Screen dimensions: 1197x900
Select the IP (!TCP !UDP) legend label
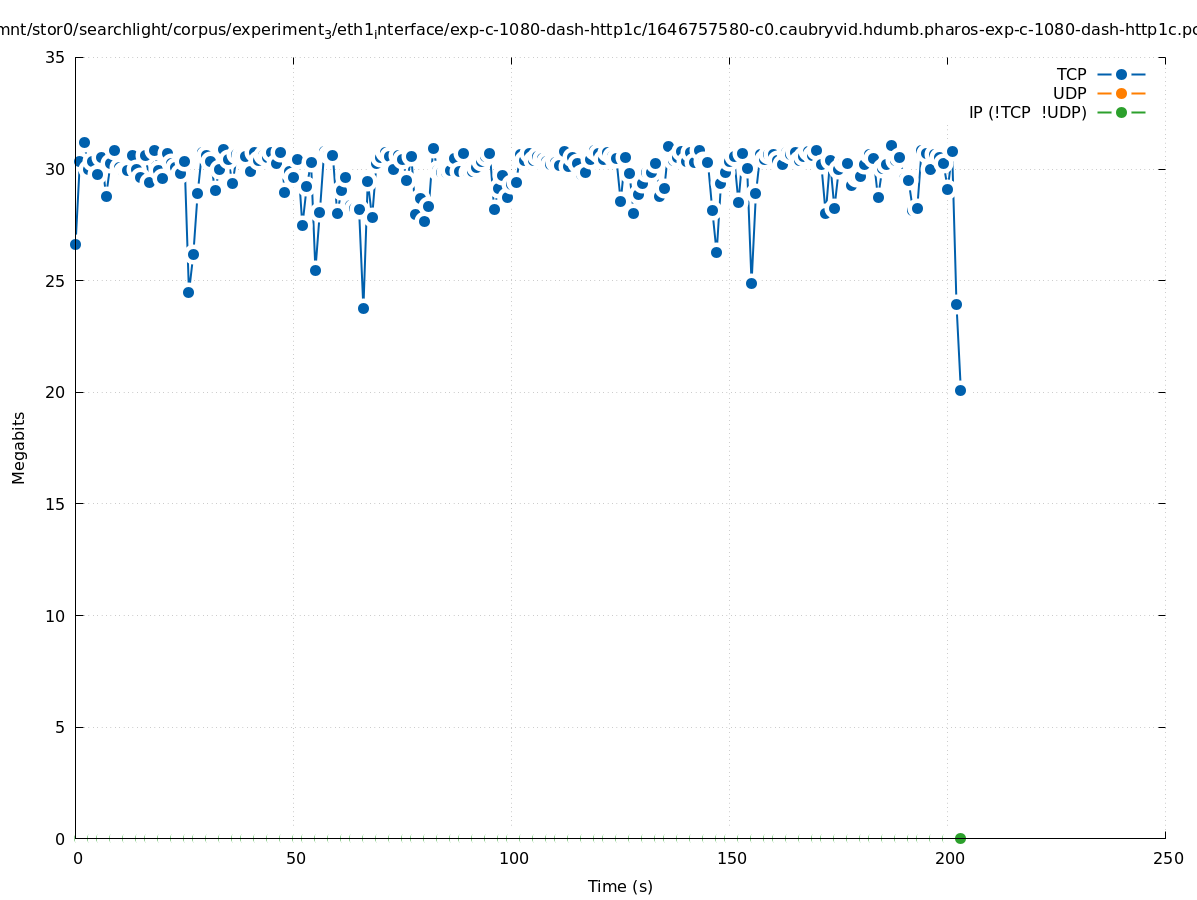(1027, 112)
